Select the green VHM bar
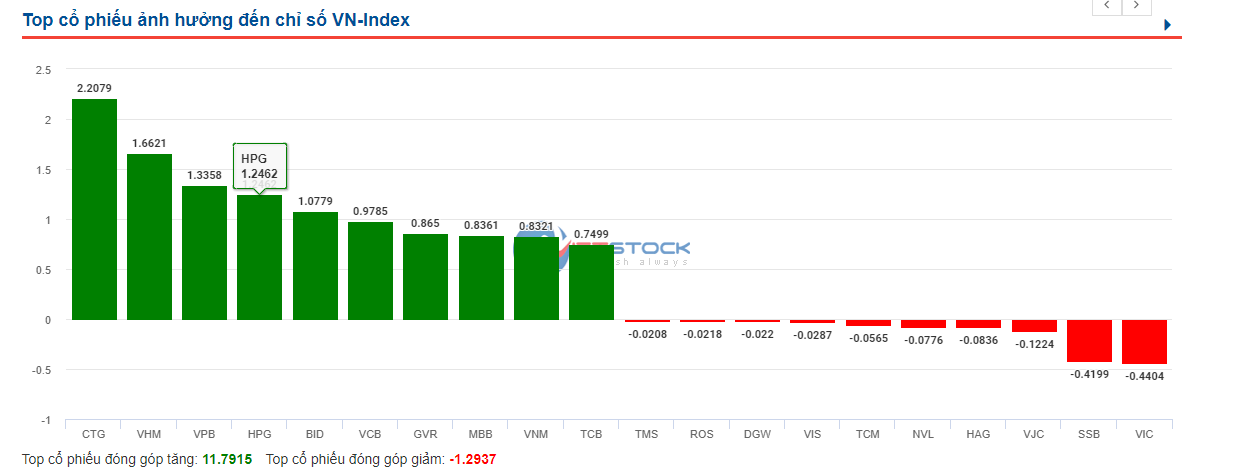 click(x=149, y=237)
